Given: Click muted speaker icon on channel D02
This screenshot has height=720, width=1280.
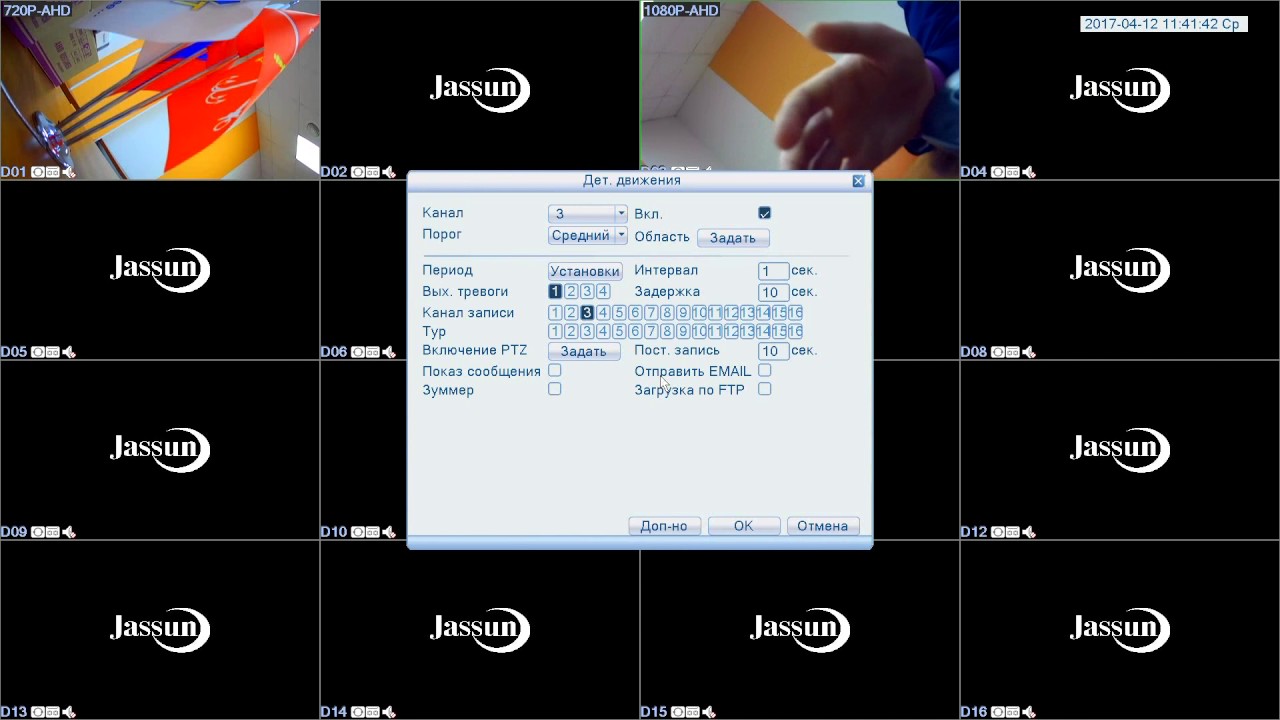Looking at the screenshot, I should click(x=389, y=172).
